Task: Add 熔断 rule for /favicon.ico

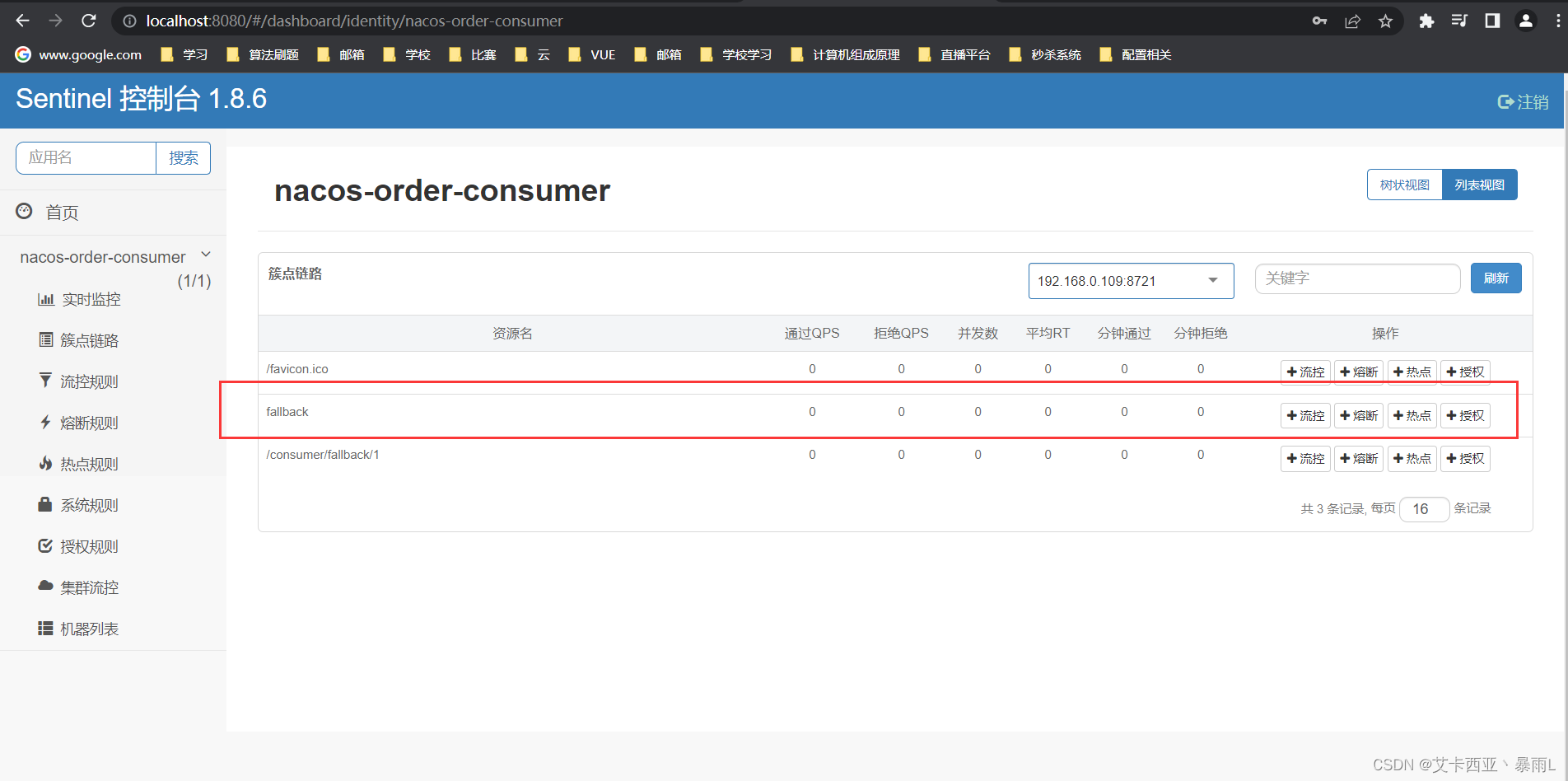Action: [x=1359, y=372]
